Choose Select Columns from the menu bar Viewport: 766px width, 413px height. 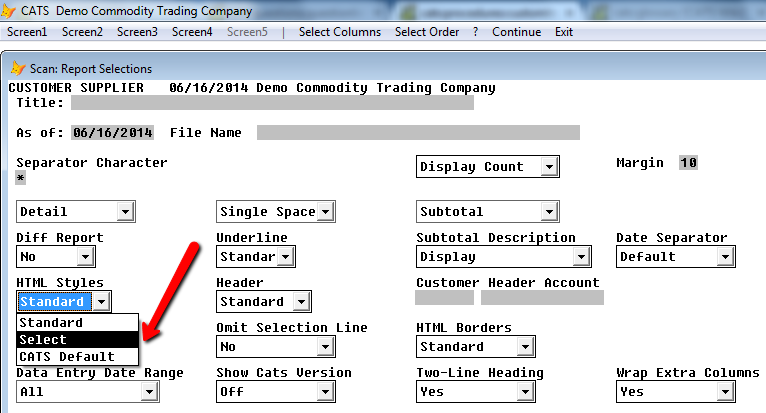340,32
